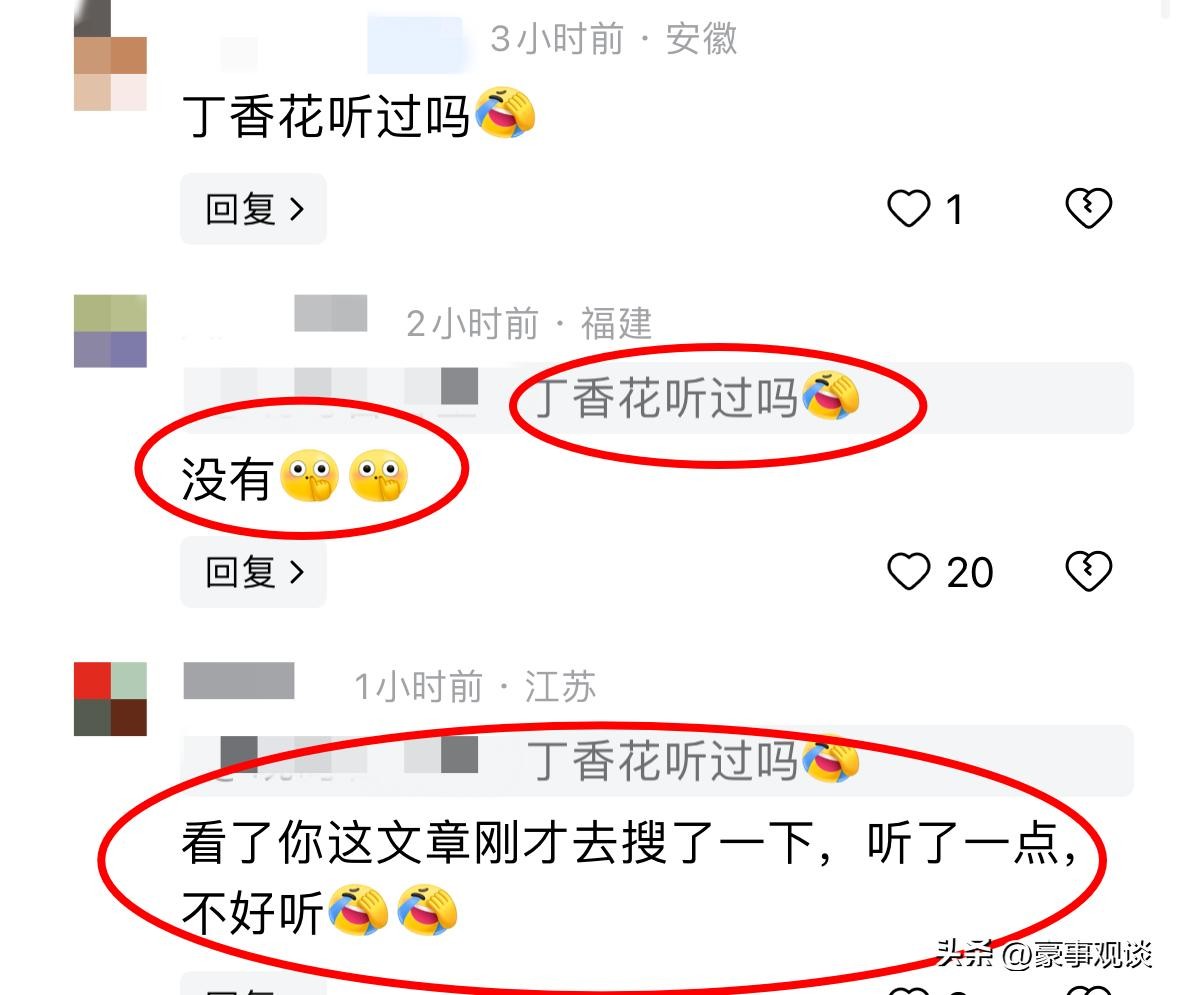The width and height of the screenshot is (1179, 995).
Task: Tap the Jiangsu commenter's blurred username
Action: (x=239, y=681)
